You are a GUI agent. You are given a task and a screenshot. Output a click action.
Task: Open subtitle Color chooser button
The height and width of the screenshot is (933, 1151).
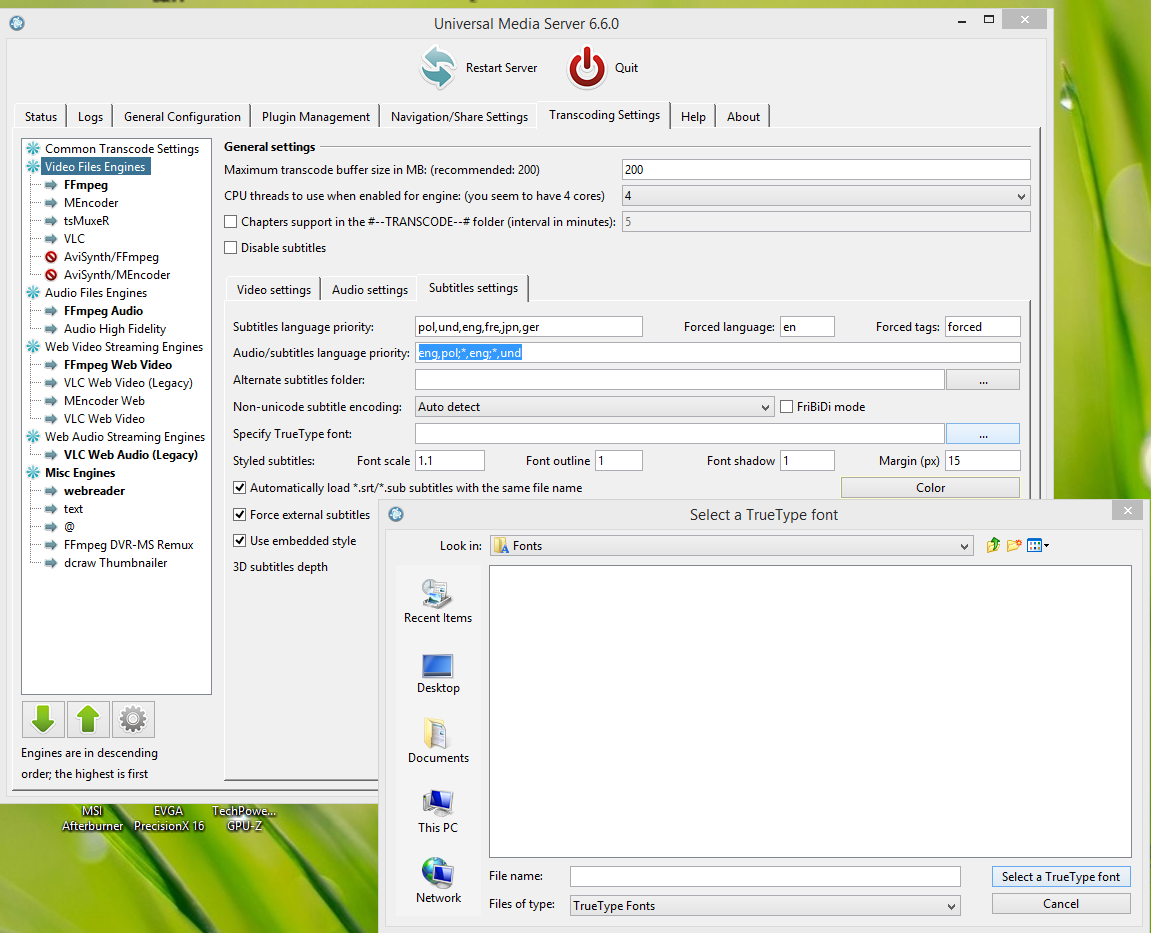[x=930, y=487]
